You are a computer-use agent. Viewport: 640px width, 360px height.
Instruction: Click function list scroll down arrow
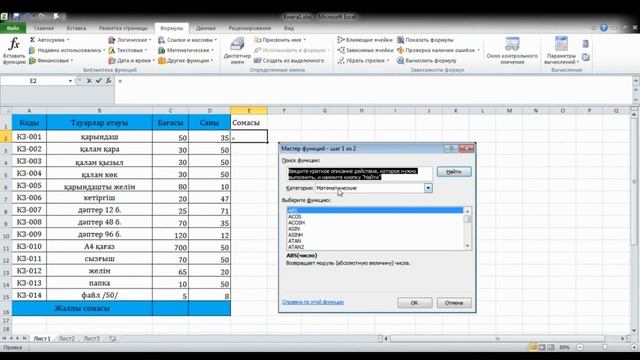point(467,246)
